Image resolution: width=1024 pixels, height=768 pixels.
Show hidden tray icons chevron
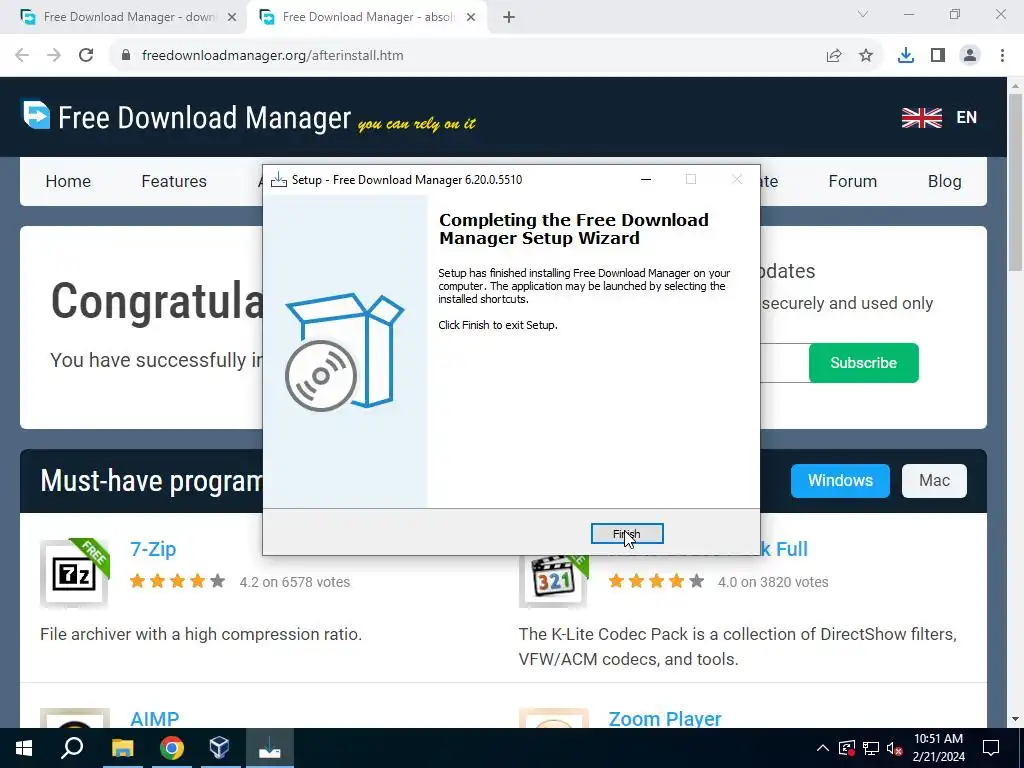point(823,748)
